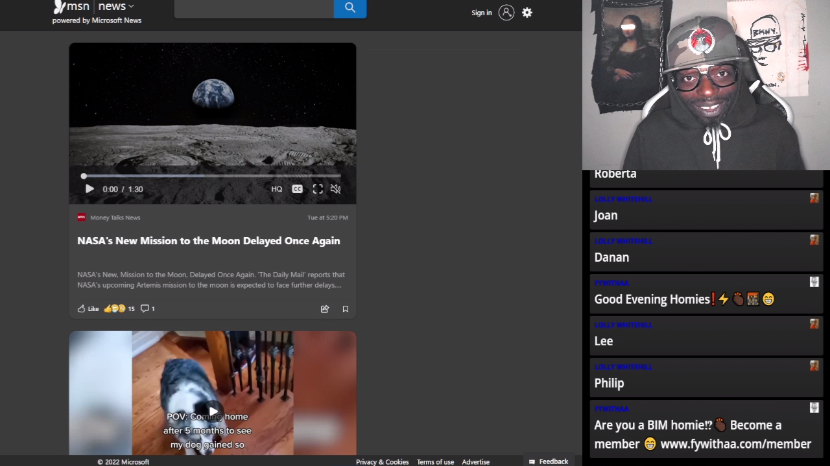This screenshot has width=830, height=466.
Task: Toggle closed captions on the video
Action: pyautogui.click(x=297, y=189)
